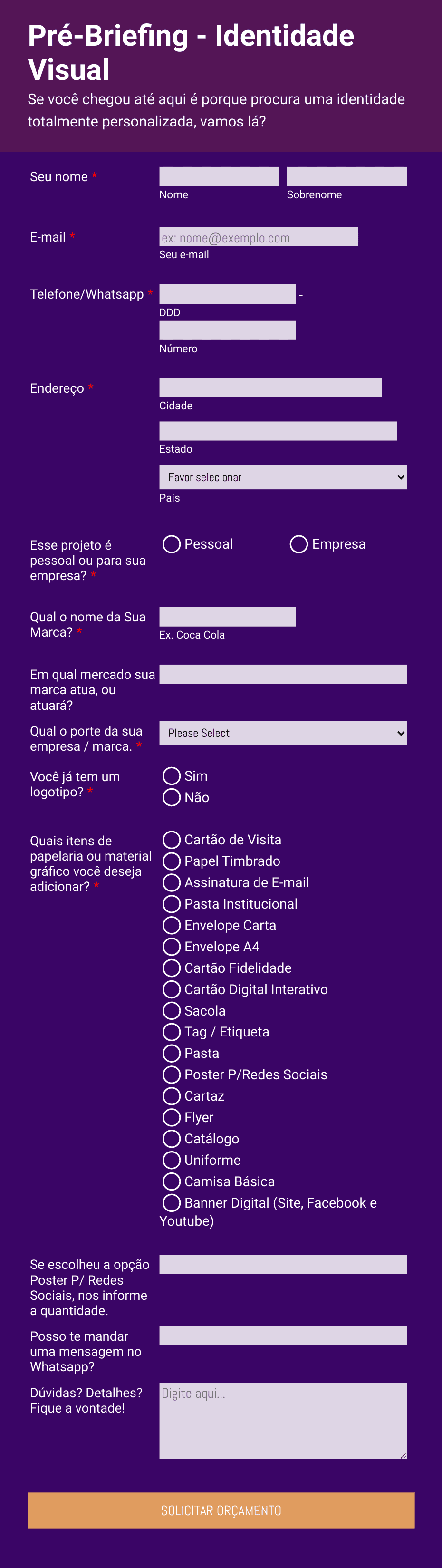The width and height of the screenshot is (442, 1568).
Task: Select the Empresa radio option
Action: tap(298, 544)
